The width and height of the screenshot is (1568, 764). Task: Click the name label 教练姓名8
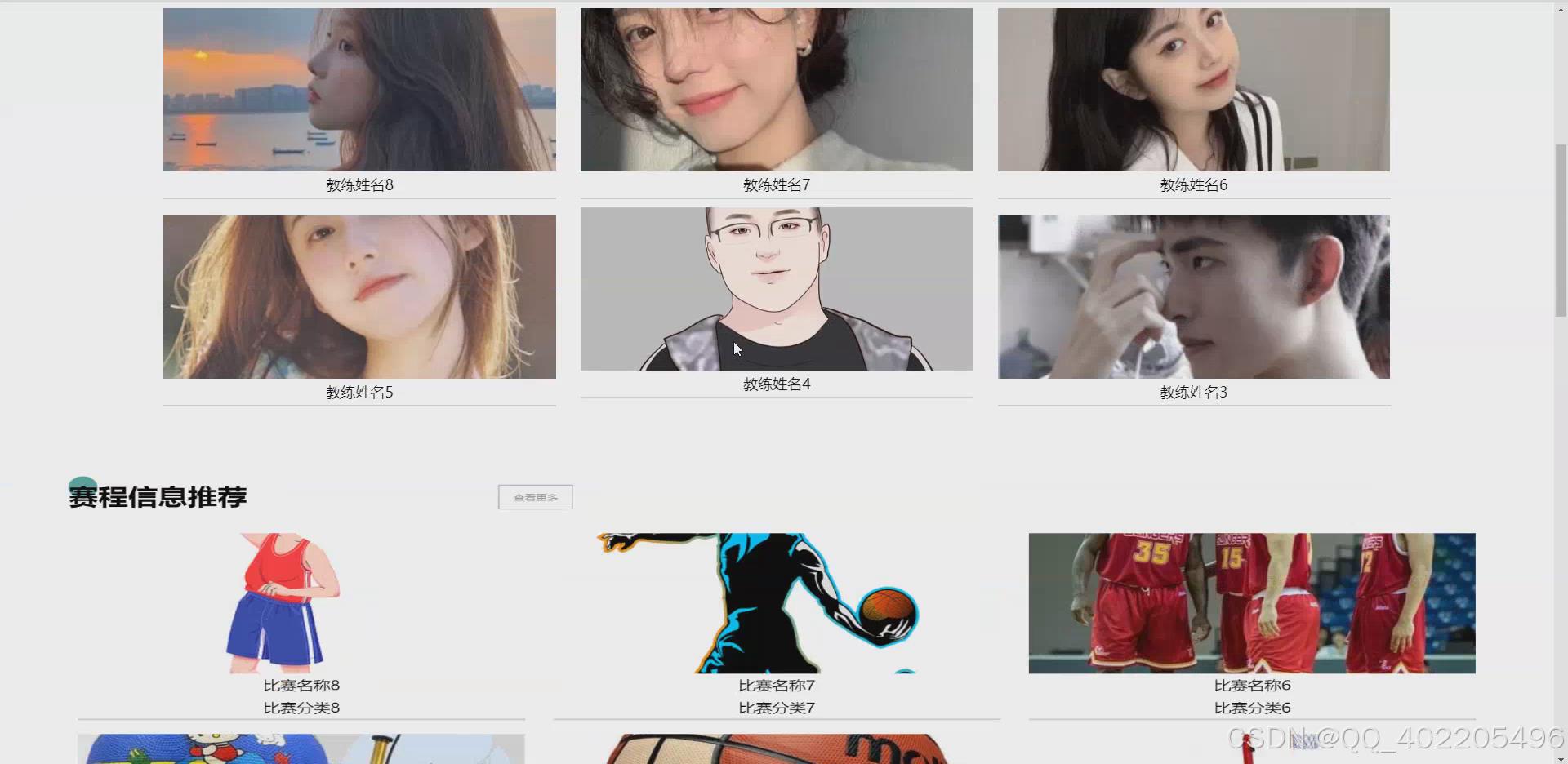[359, 185]
